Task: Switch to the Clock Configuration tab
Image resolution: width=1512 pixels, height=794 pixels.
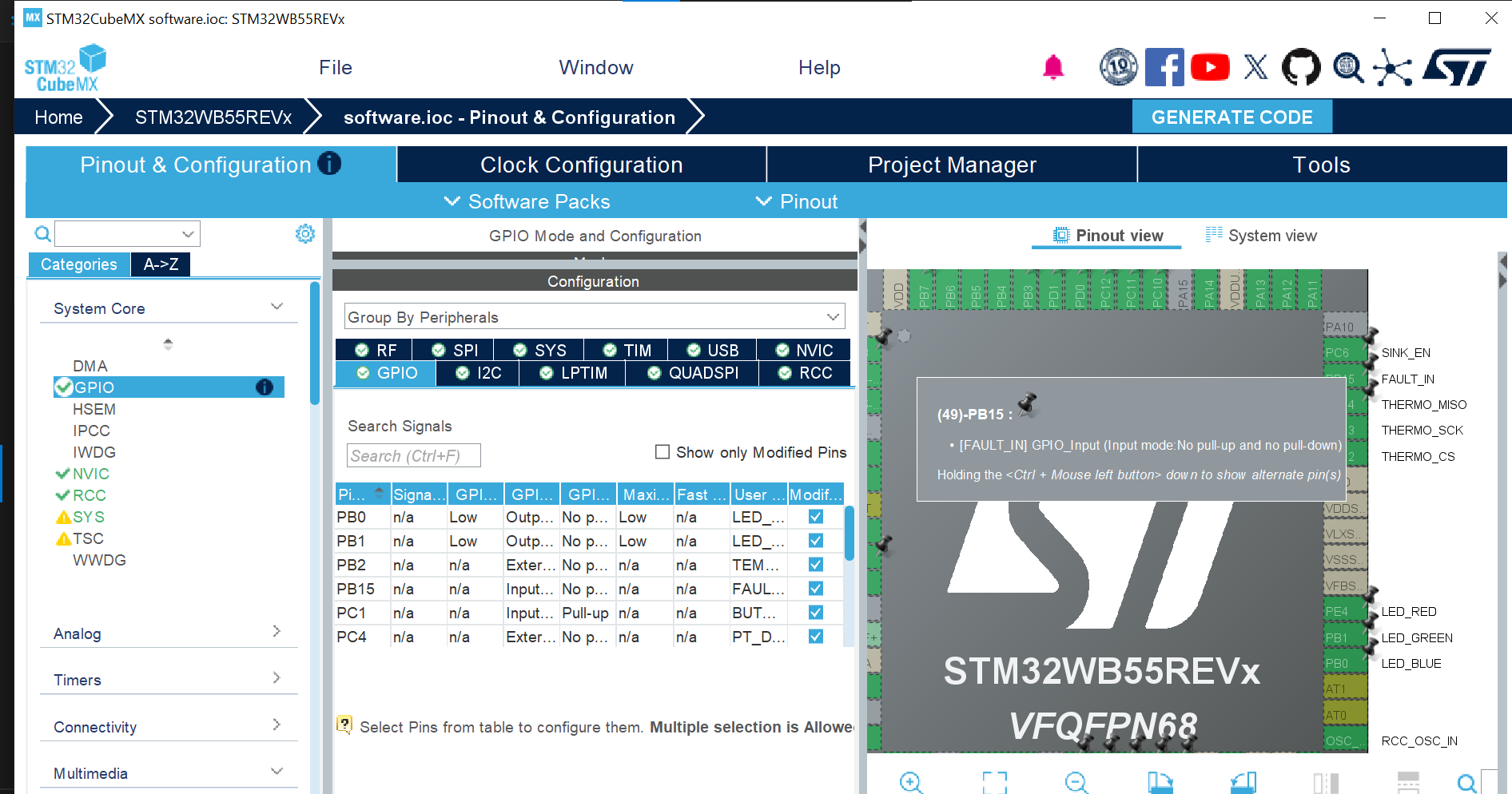Action: (581, 165)
